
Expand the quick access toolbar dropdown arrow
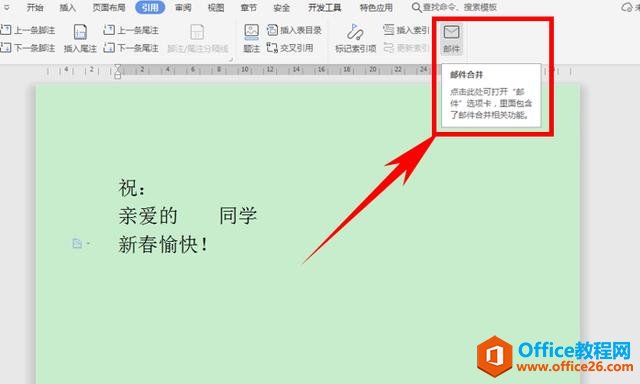click(x=6, y=7)
